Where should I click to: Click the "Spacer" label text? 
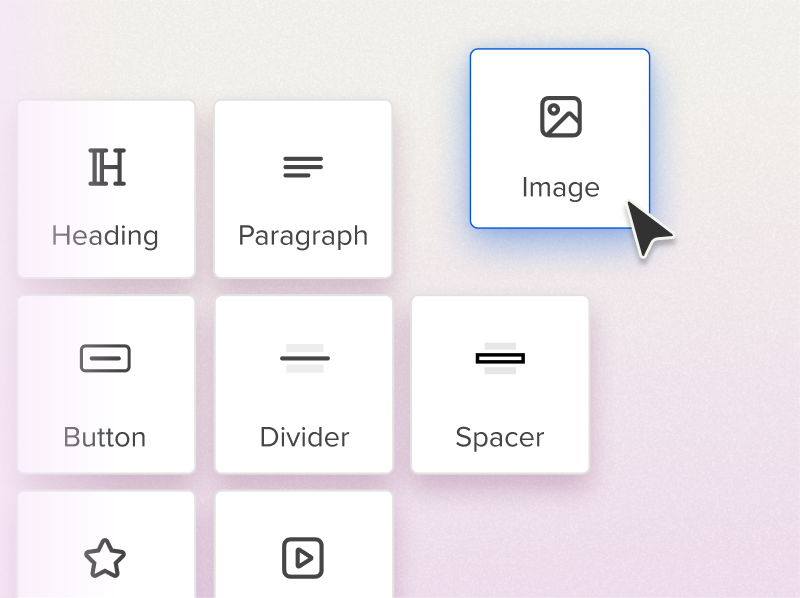(x=500, y=438)
